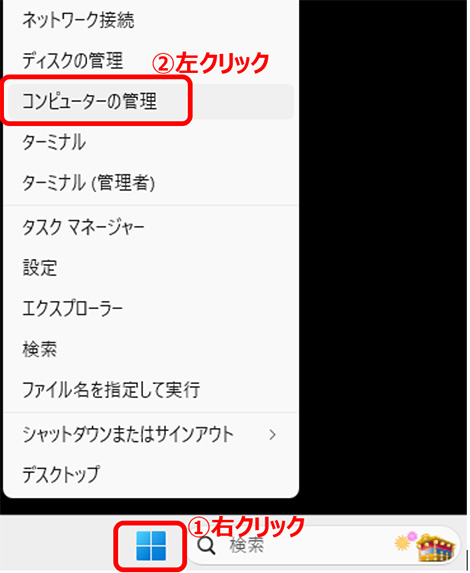Click the magnifying glass search icon
This screenshot has width=470, height=573.
click(206, 546)
